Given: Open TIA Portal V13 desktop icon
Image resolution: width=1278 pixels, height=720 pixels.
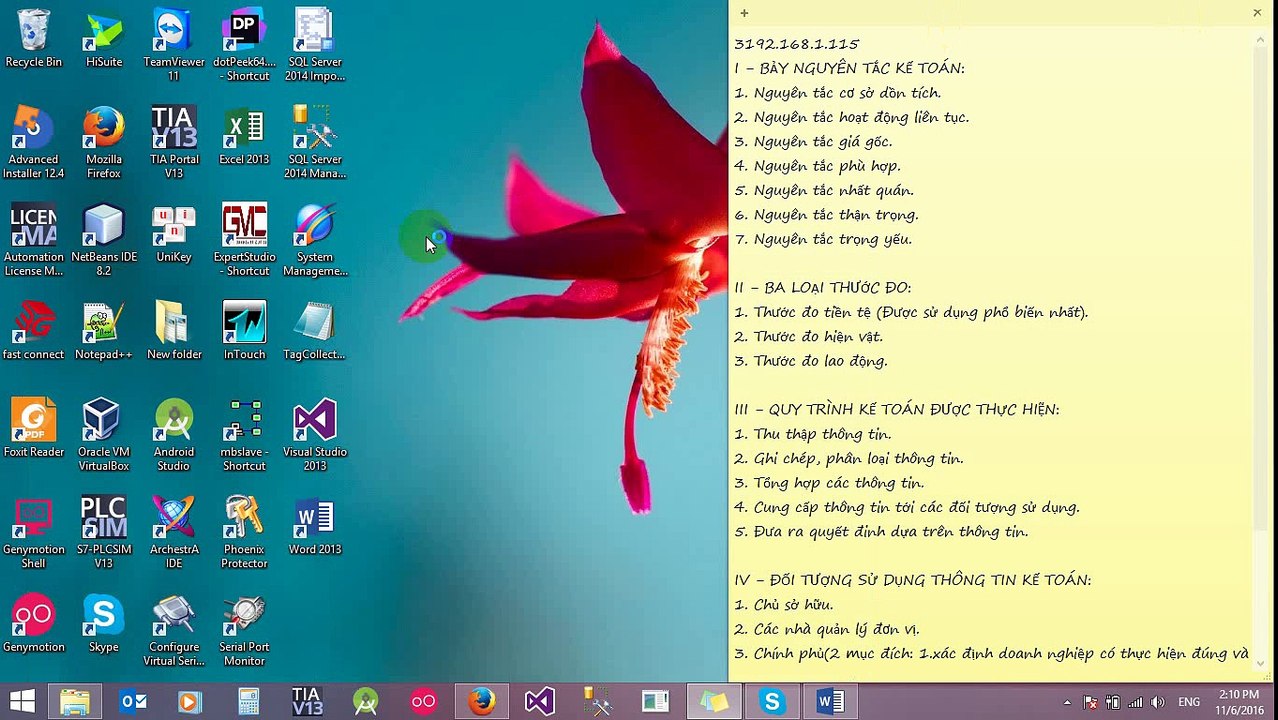Looking at the screenshot, I should tap(173, 142).
